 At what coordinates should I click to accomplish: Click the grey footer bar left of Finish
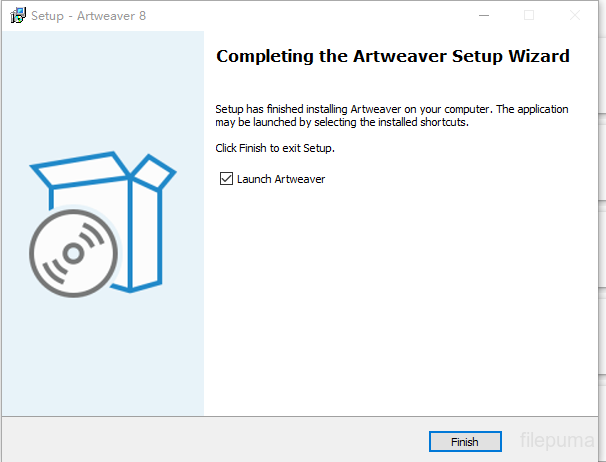point(200,440)
